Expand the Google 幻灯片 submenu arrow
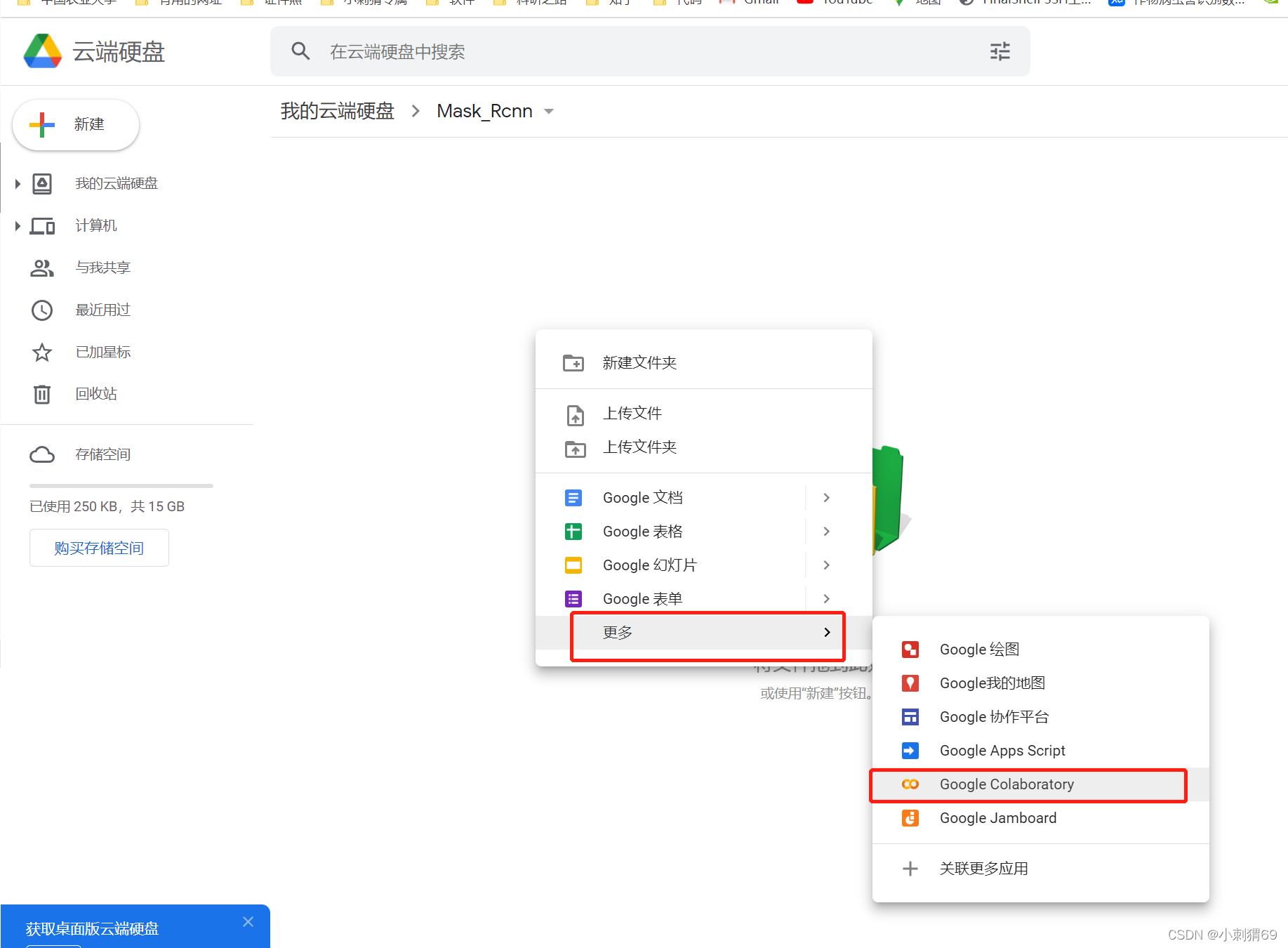The height and width of the screenshot is (948, 1288). [827, 565]
